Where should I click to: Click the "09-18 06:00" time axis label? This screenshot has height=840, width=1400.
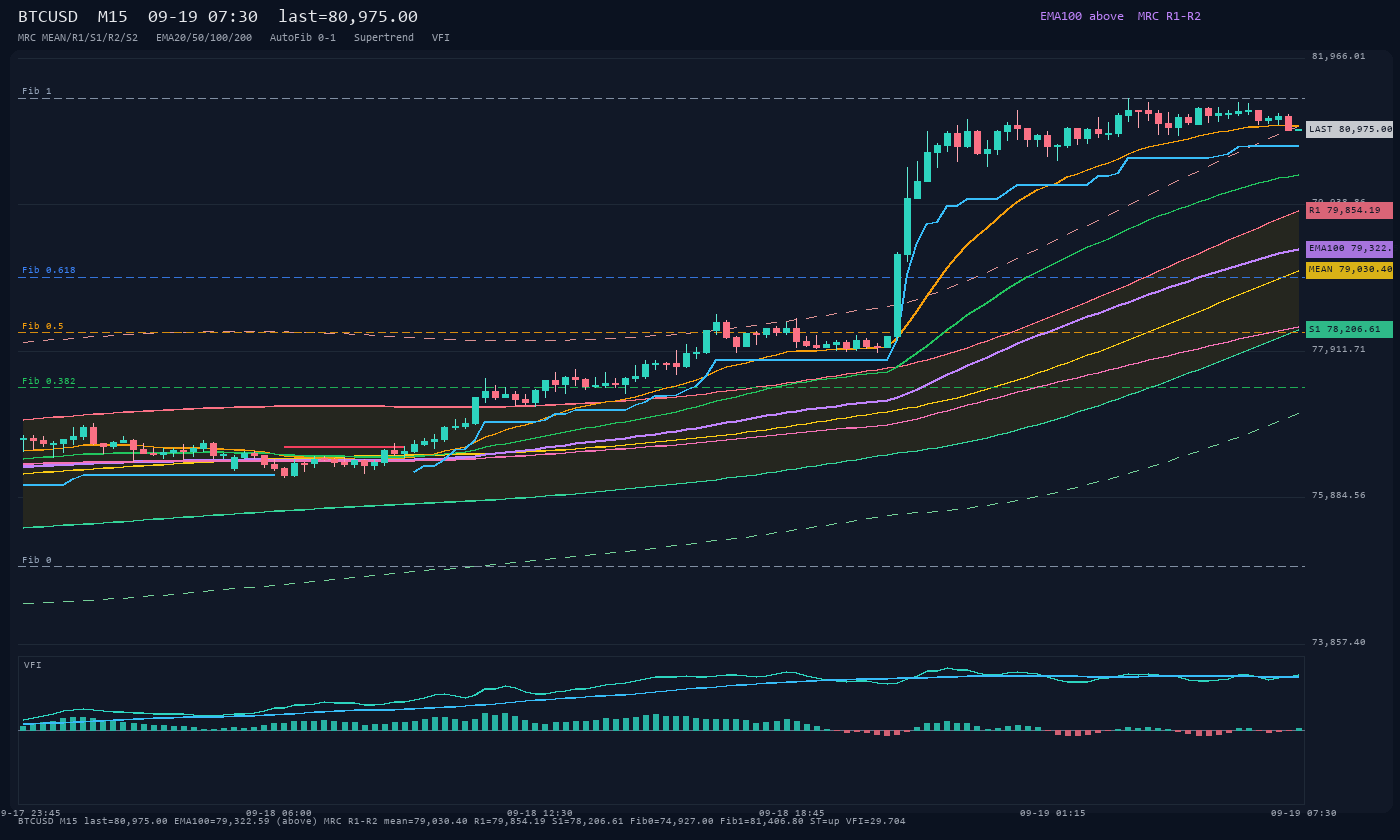pyautogui.click(x=279, y=813)
